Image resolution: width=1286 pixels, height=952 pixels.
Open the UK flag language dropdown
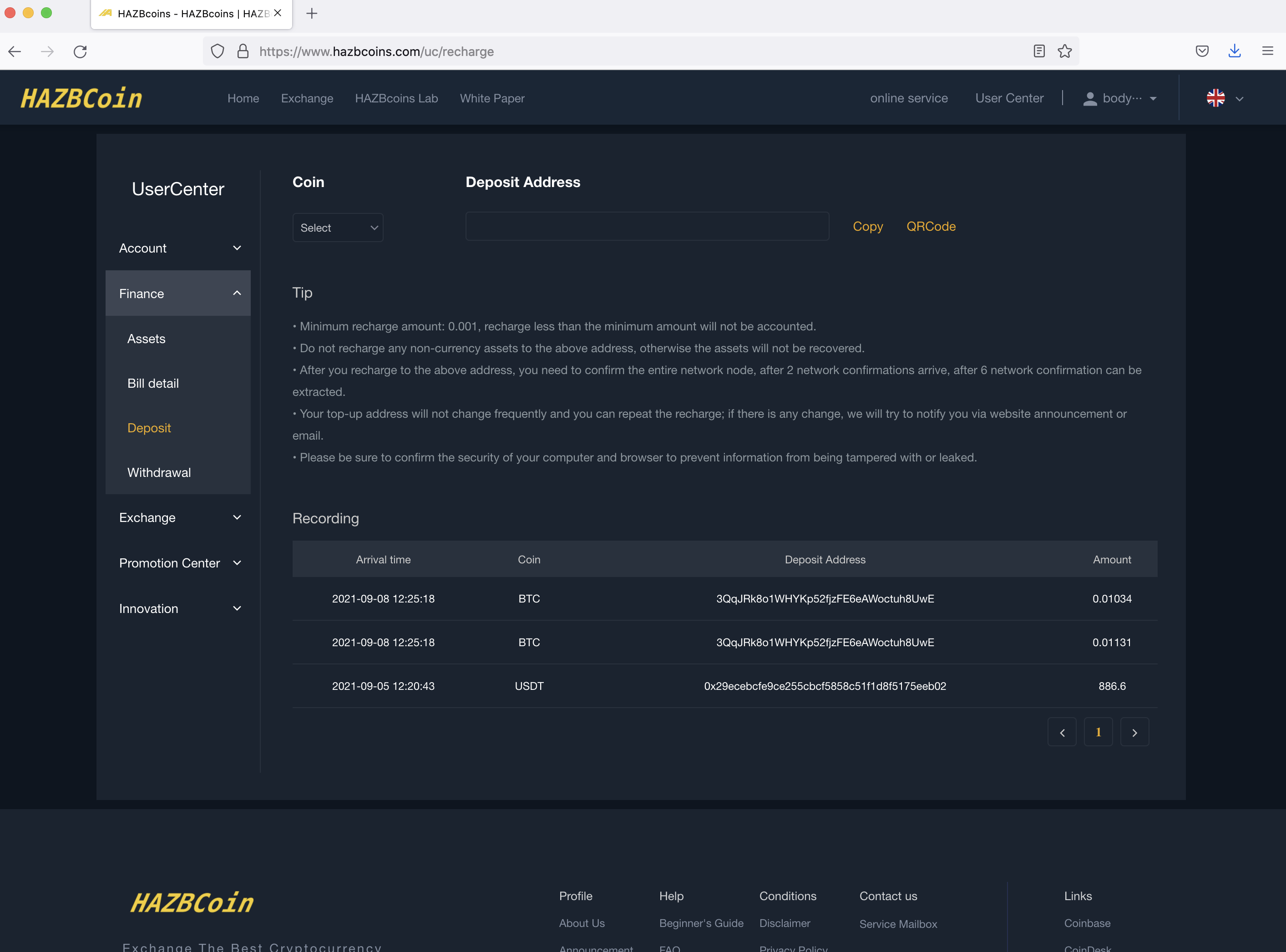tap(1225, 99)
